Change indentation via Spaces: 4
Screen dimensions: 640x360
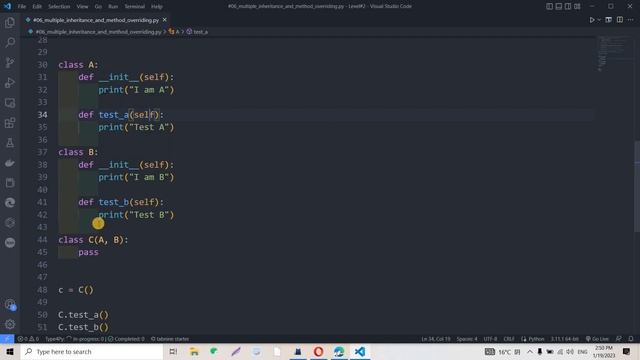(x=467, y=339)
